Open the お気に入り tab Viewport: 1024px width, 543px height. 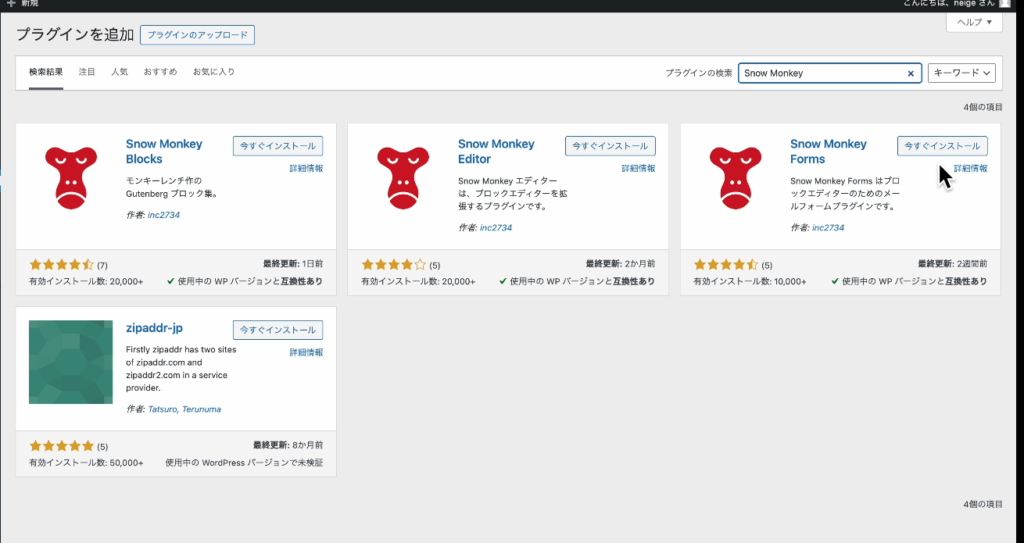click(x=213, y=72)
